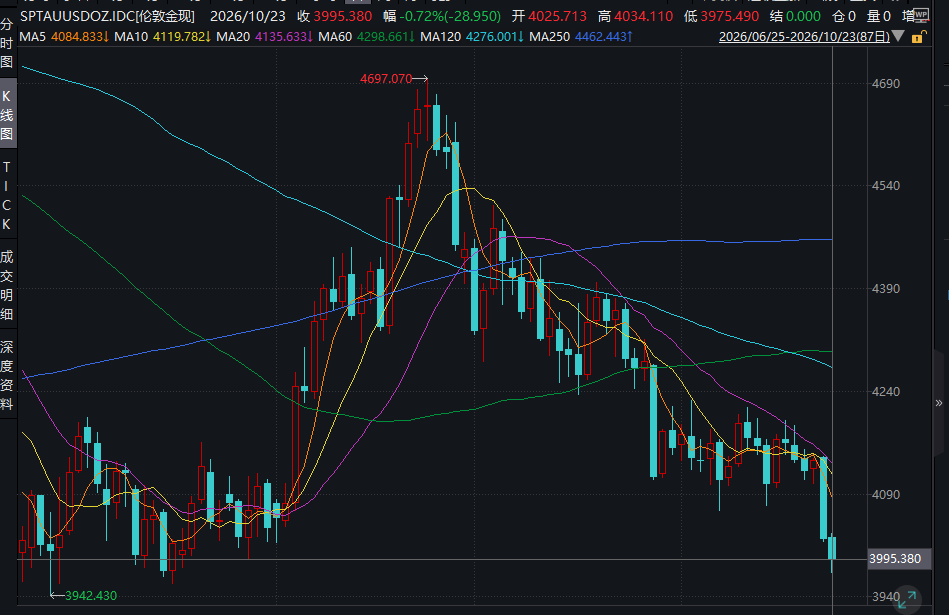This screenshot has width=949, height=615.
Task: Select the MA60 green indicator label
Action: coord(335,37)
